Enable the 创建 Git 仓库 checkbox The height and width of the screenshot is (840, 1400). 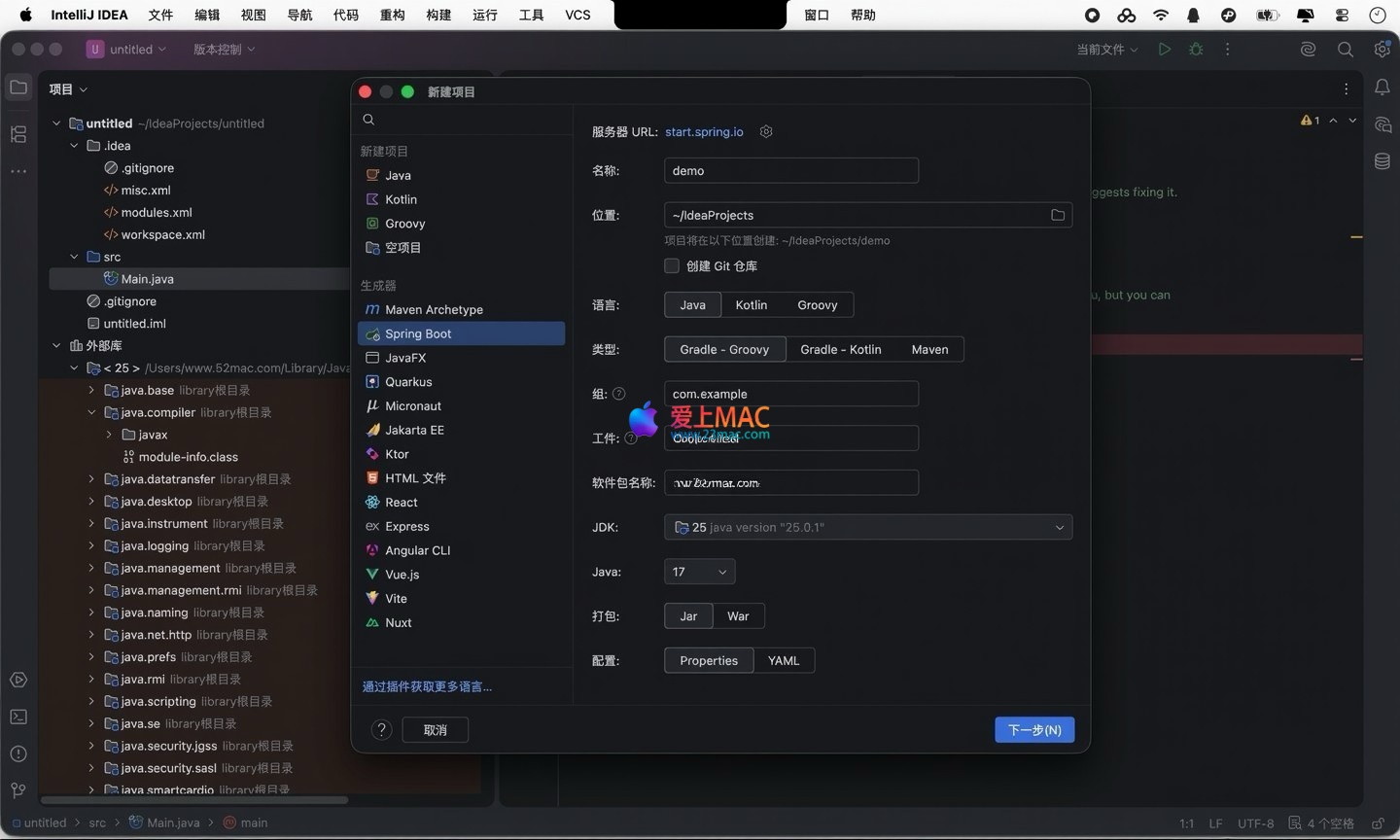(672, 266)
